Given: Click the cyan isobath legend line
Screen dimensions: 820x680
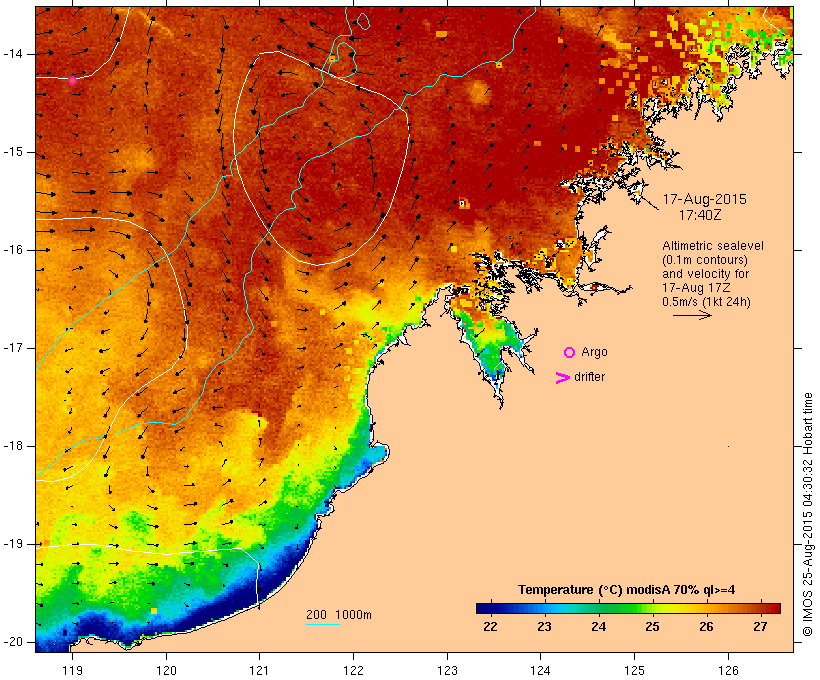Looking at the screenshot, I should (323, 624).
